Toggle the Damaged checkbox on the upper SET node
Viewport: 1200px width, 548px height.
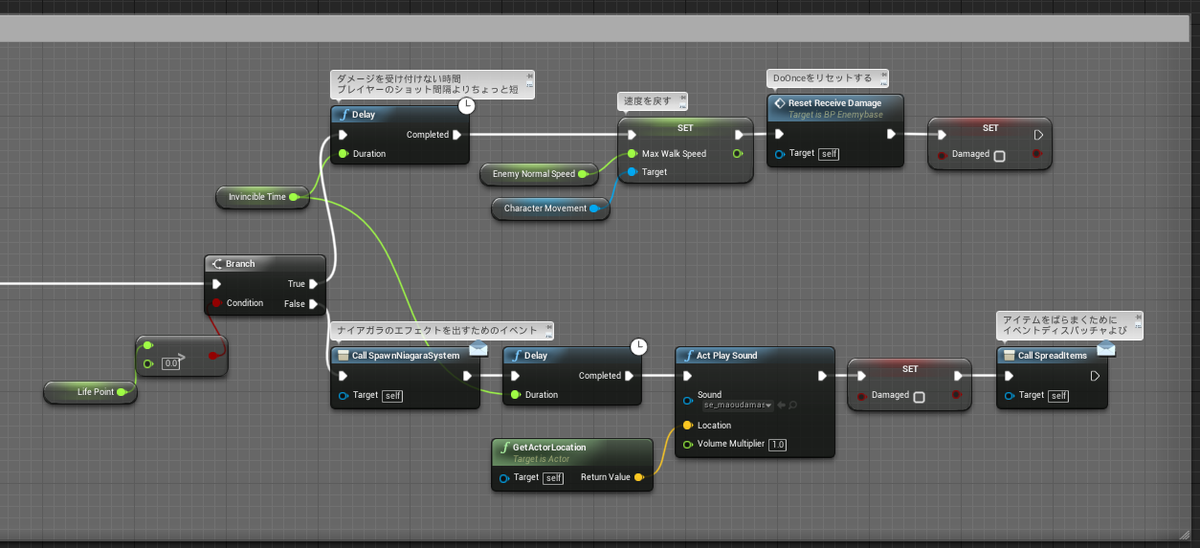(x=999, y=155)
